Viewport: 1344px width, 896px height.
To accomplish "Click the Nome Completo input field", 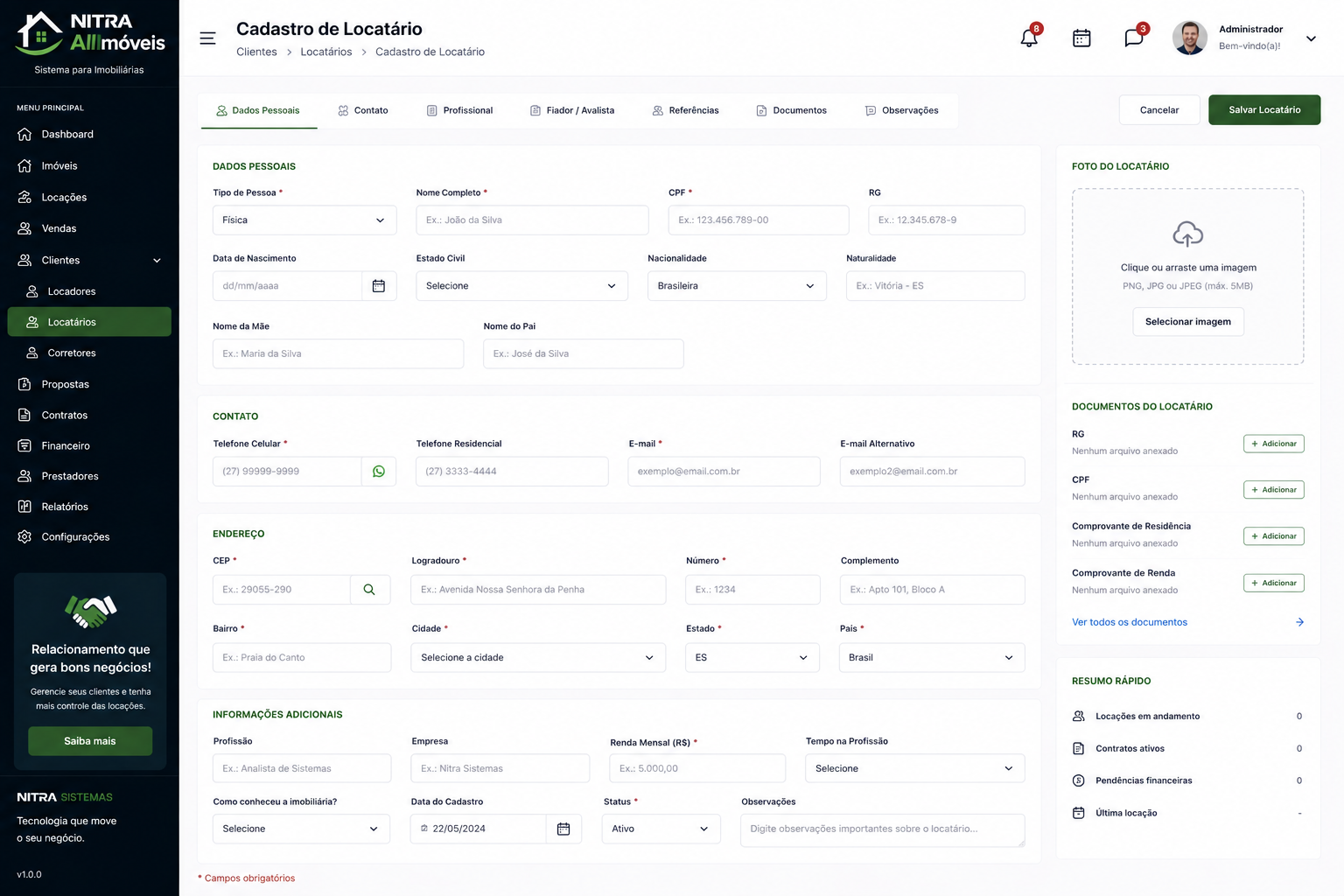I will point(532,220).
